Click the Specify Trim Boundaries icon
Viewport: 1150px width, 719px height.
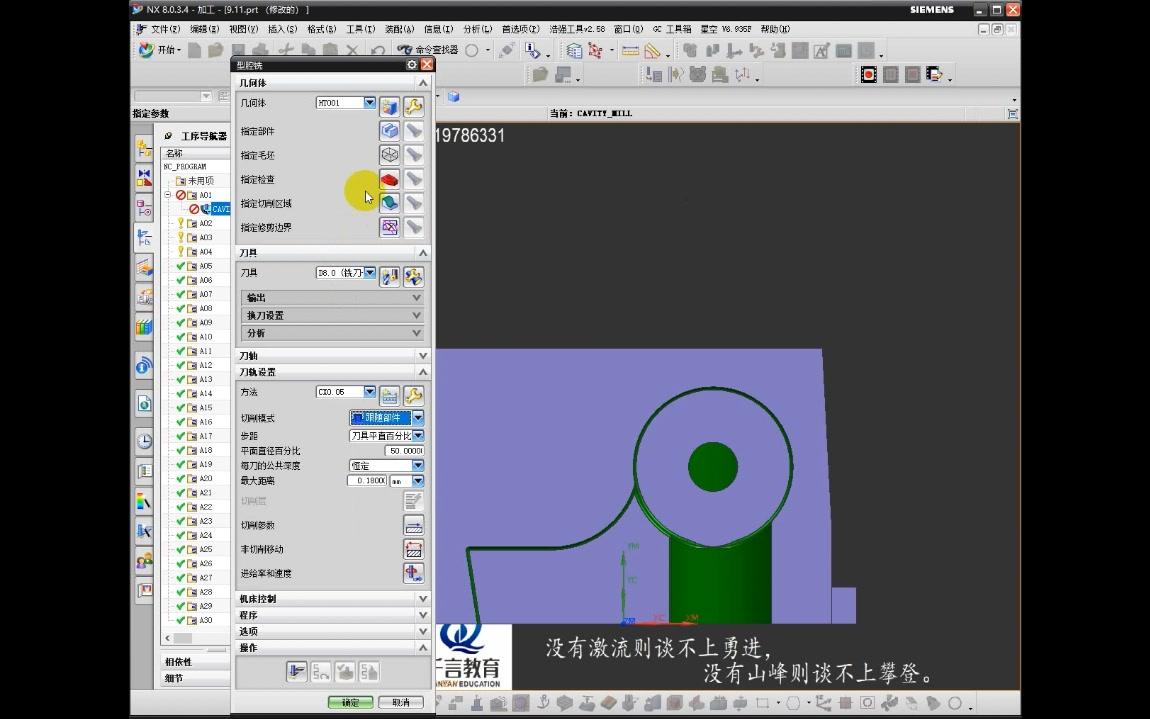(x=389, y=226)
